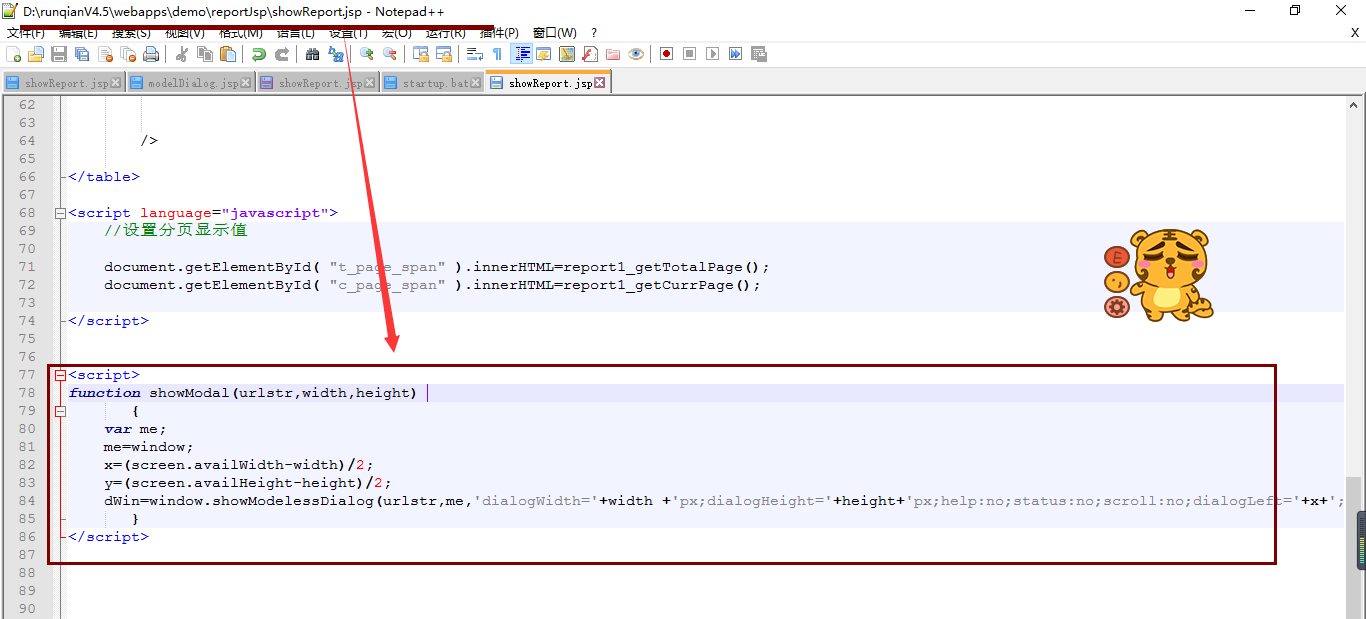Toggle synchronized vertical scrolling

click(421, 54)
